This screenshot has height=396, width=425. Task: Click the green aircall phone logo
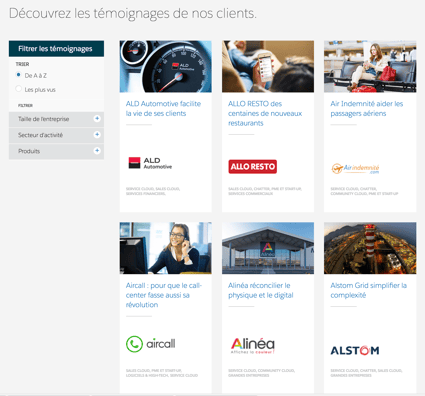point(151,344)
